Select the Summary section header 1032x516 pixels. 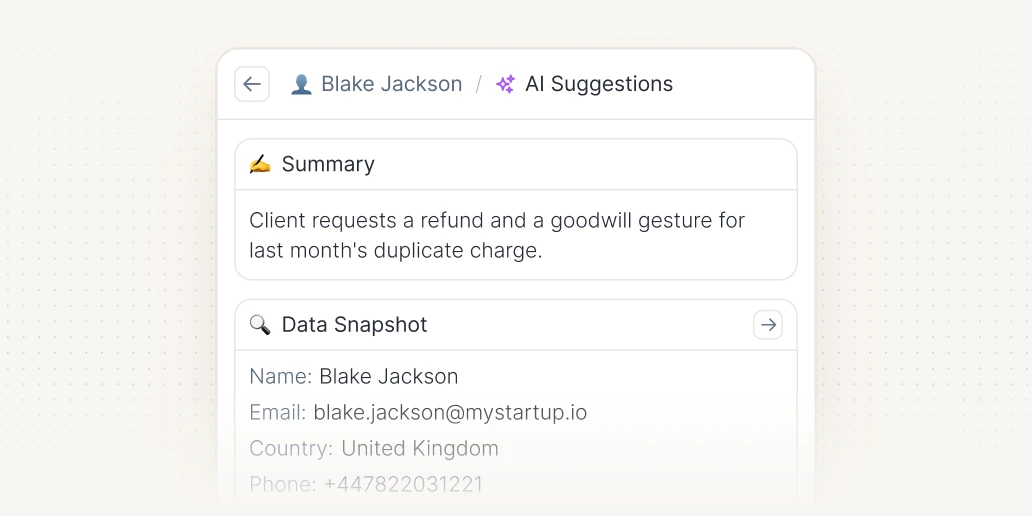tap(516, 164)
